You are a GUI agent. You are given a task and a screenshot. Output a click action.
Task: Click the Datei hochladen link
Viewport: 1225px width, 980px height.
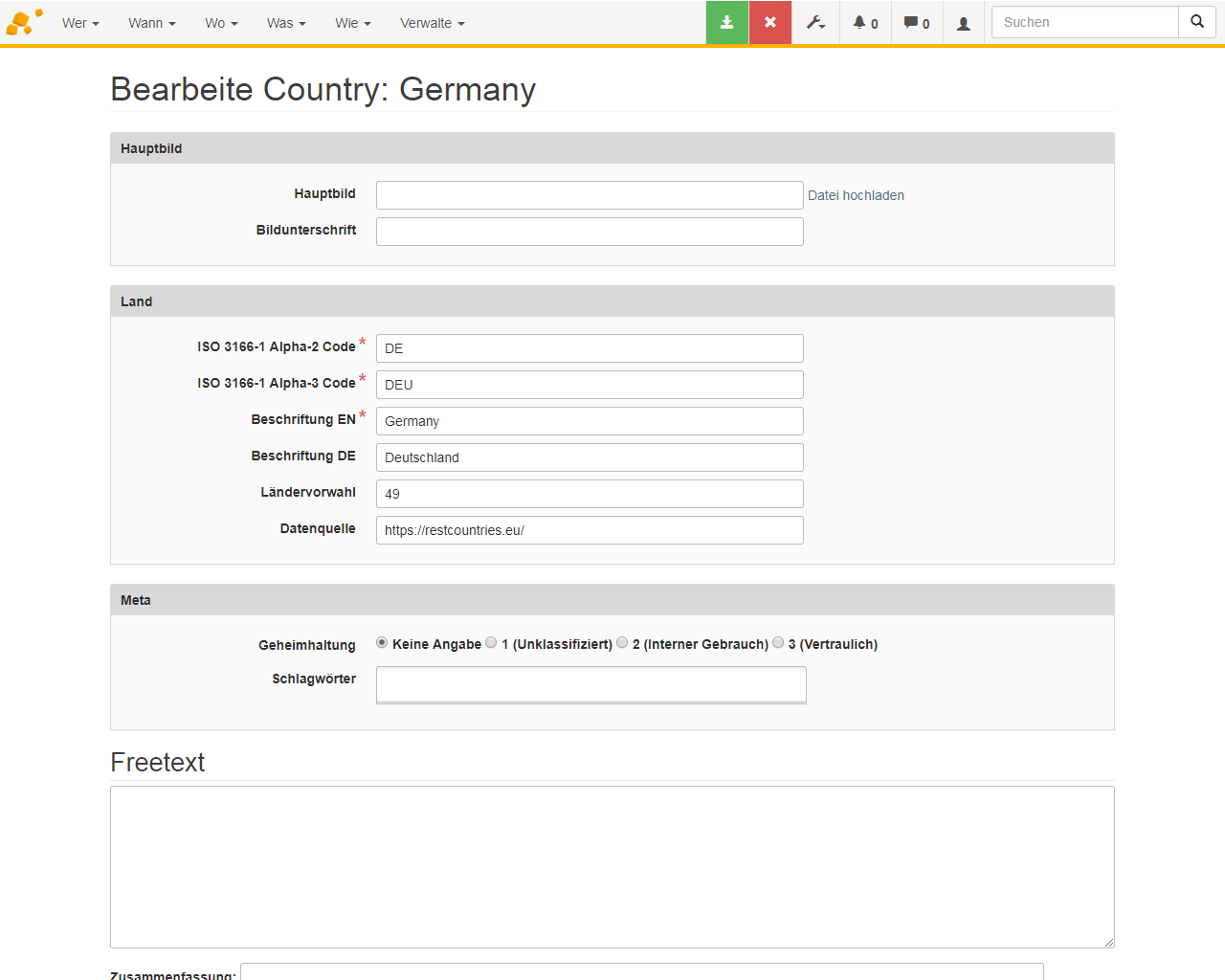856,195
